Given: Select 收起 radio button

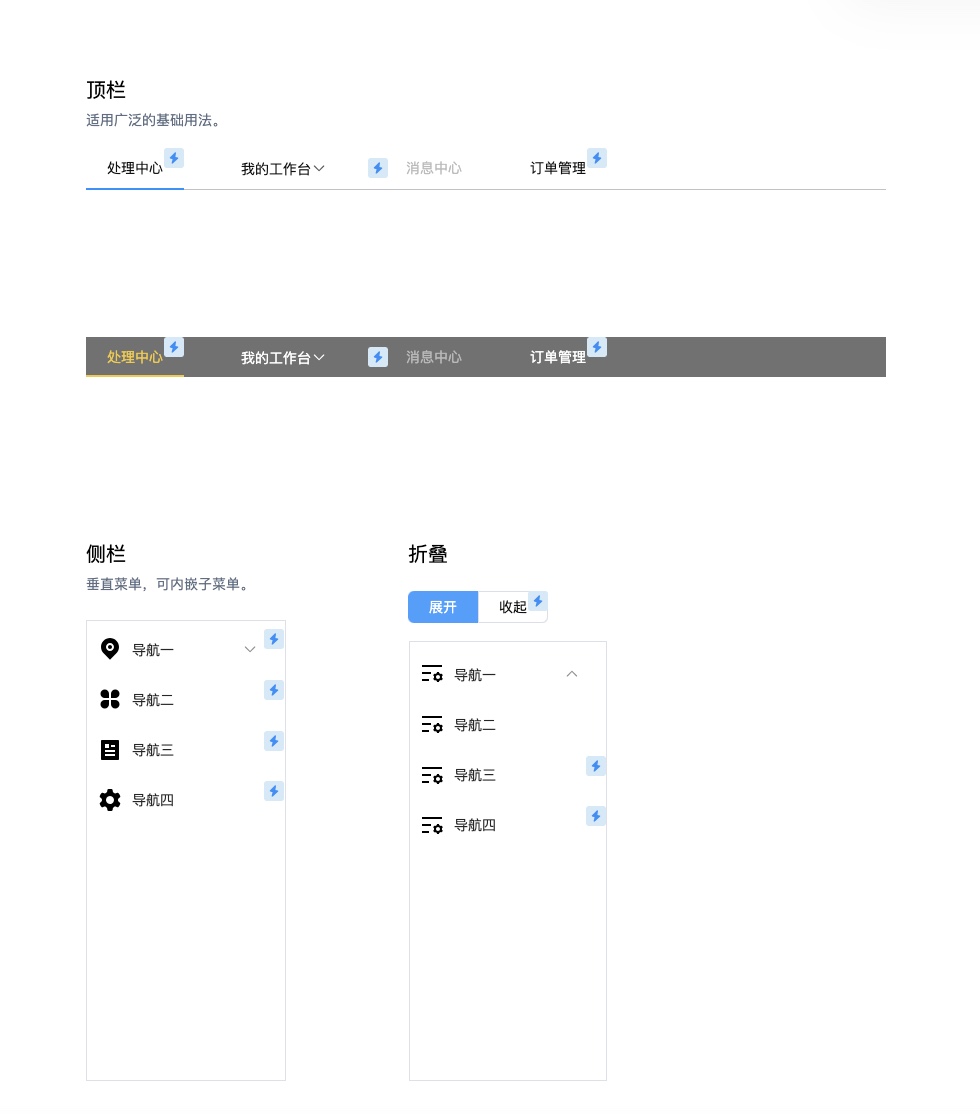Looking at the screenshot, I should pyautogui.click(x=512, y=607).
